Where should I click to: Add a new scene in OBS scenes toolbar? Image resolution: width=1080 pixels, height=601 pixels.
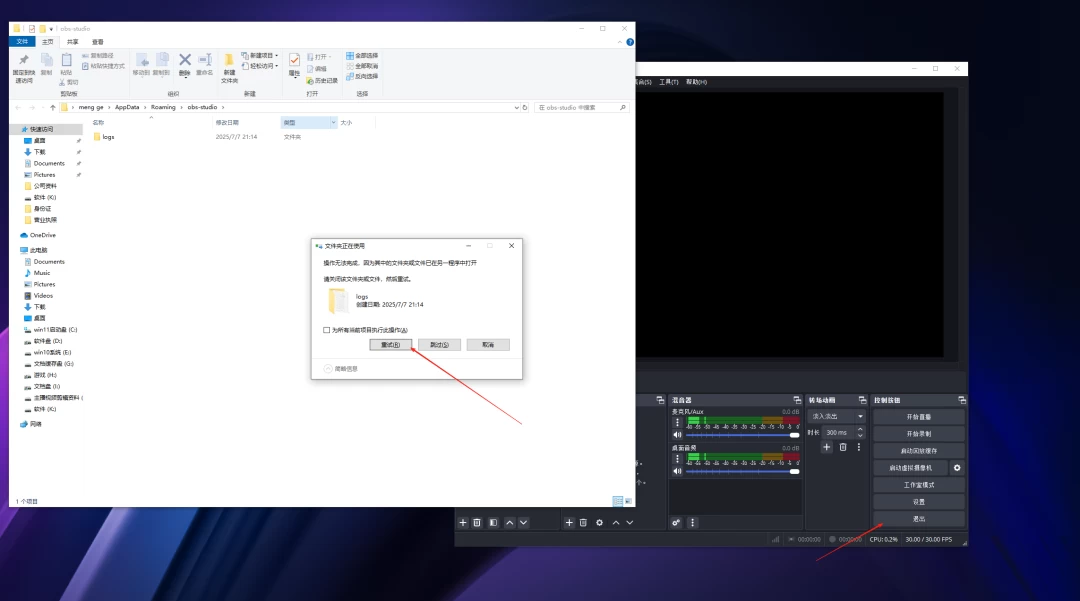[463, 523]
